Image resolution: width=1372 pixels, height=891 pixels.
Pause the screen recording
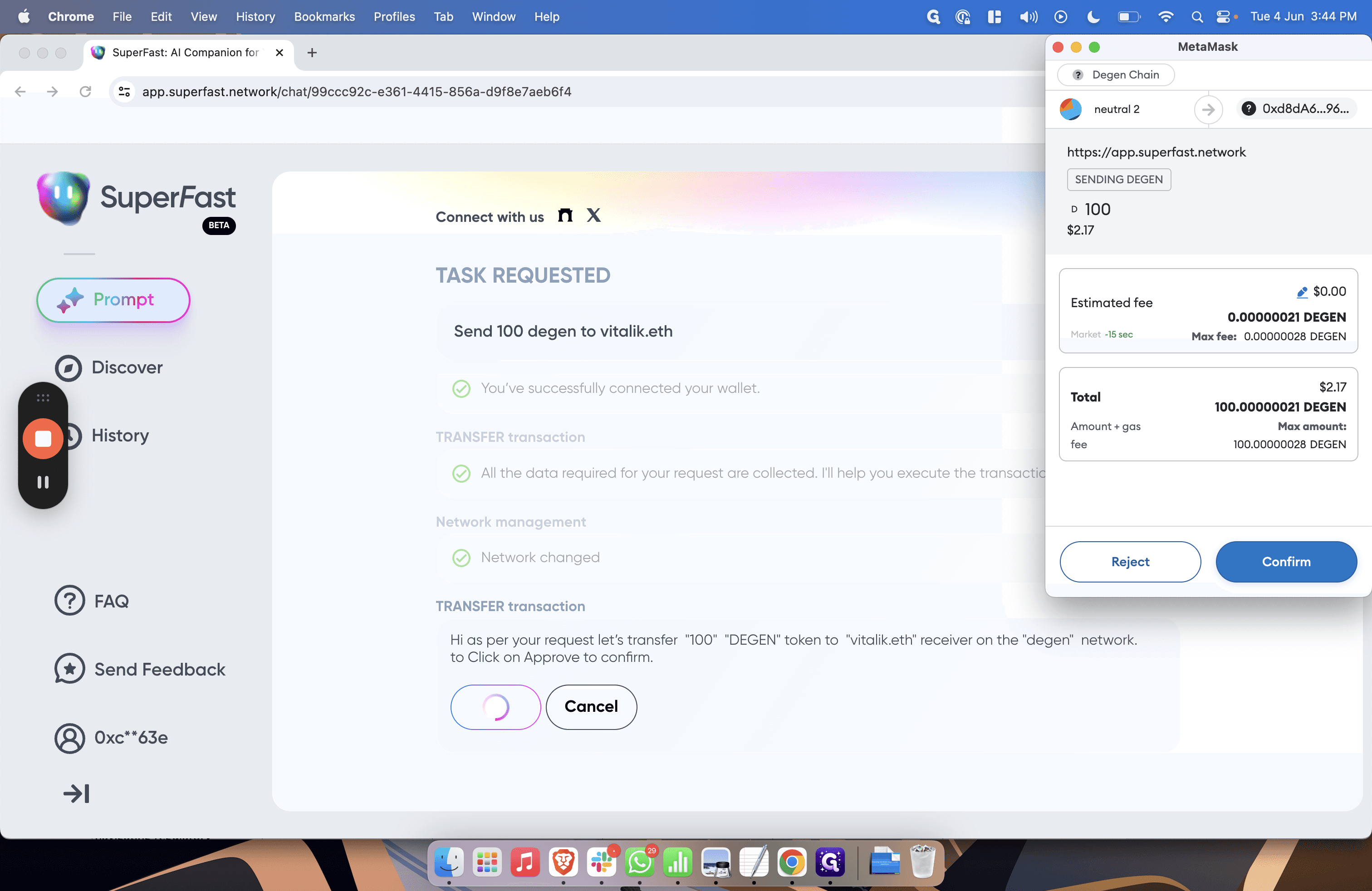click(x=43, y=482)
